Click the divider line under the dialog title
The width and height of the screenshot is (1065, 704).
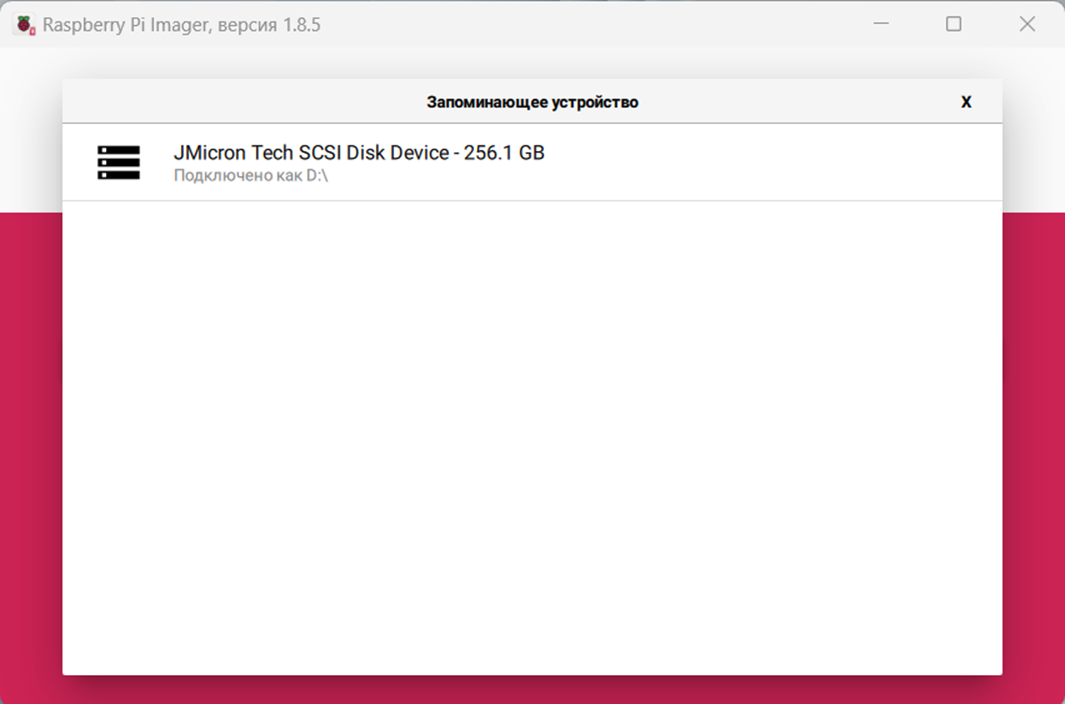(532, 121)
